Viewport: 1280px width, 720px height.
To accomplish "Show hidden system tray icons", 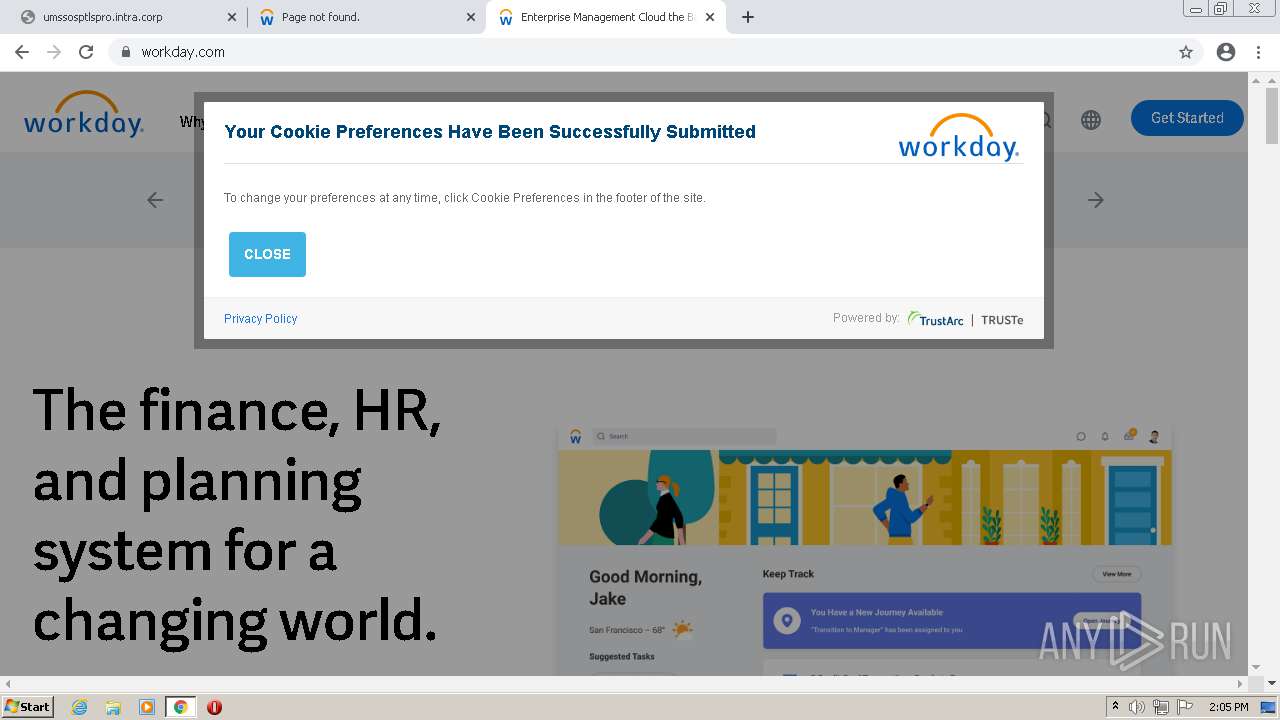I will click(1115, 707).
